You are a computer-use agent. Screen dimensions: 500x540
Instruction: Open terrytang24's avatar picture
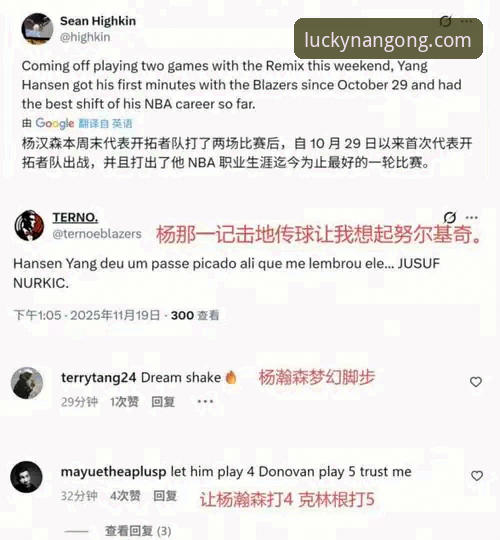[x=27, y=383]
